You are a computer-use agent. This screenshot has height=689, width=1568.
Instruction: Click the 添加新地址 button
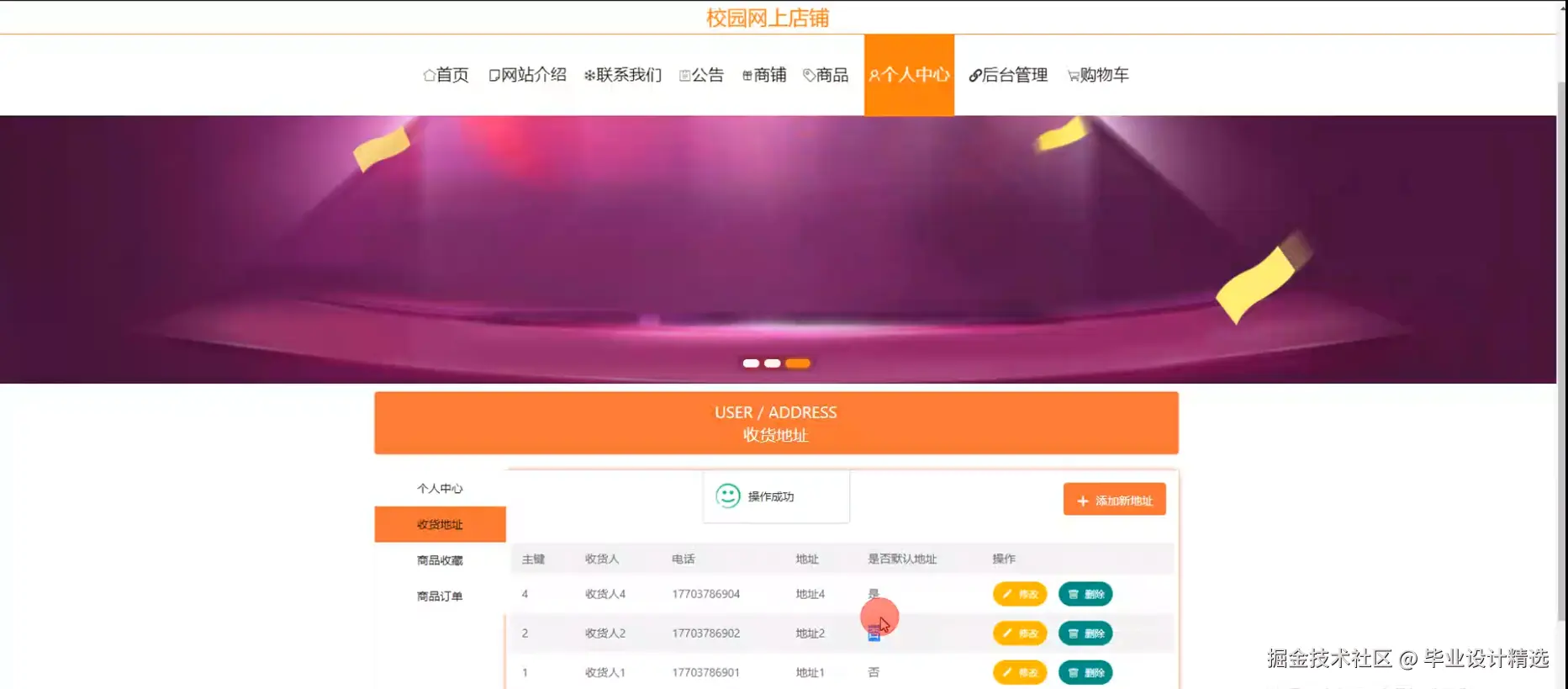click(x=1114, y=500)
